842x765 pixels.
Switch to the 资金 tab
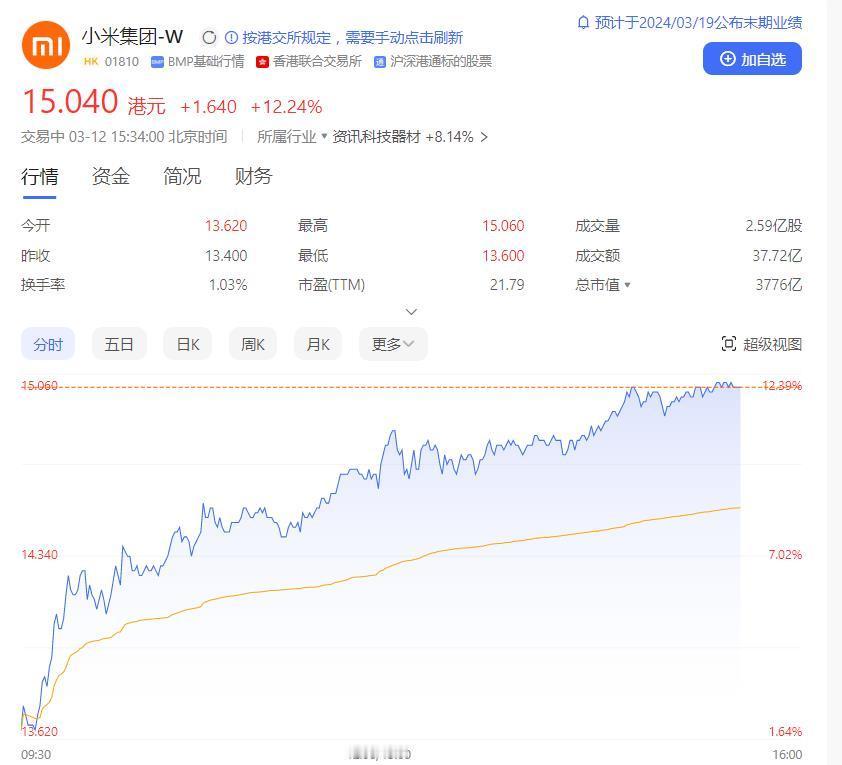[111, 176]
